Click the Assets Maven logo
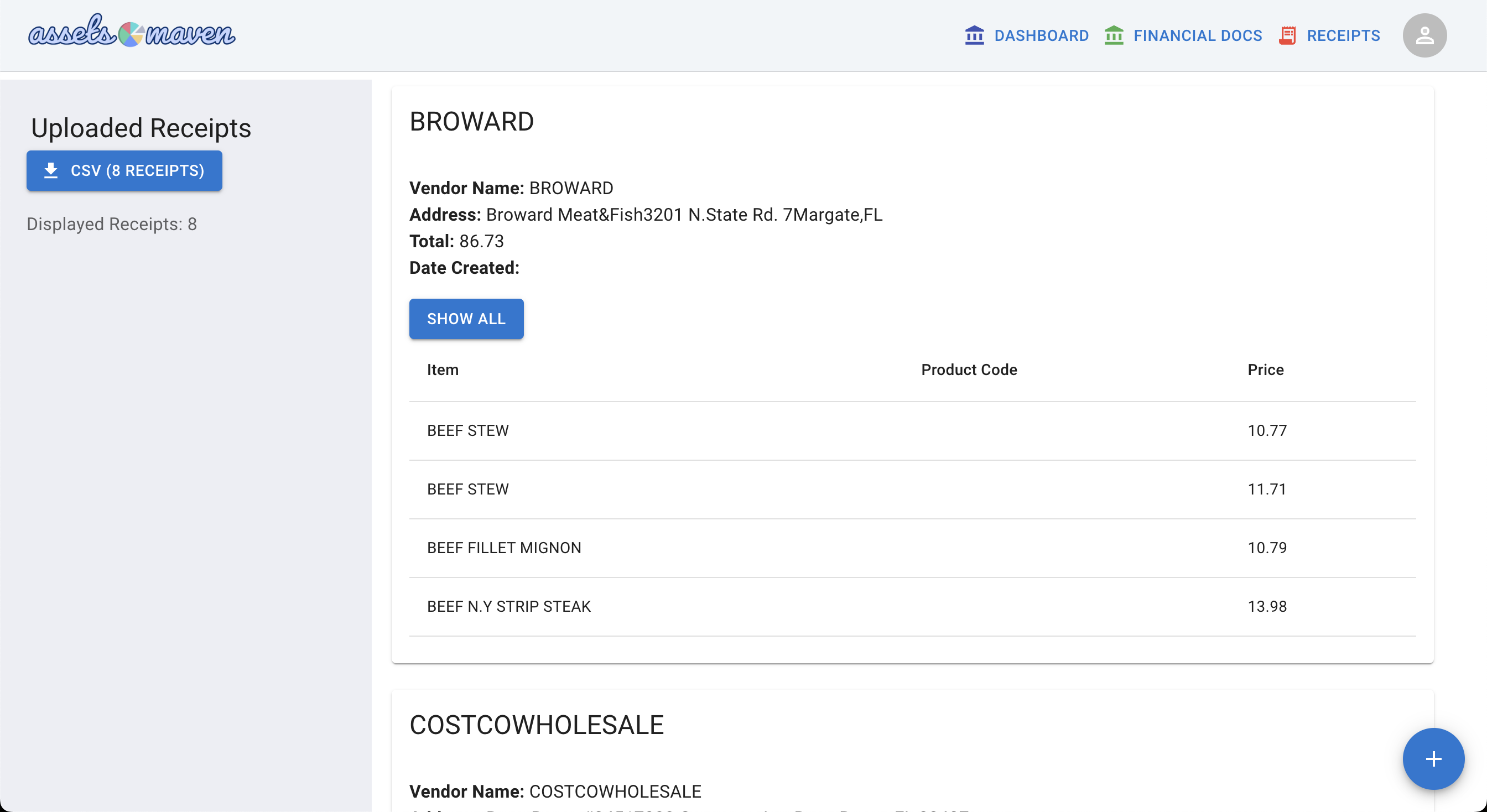This screenshot has height=812, width=1487. 132,32
